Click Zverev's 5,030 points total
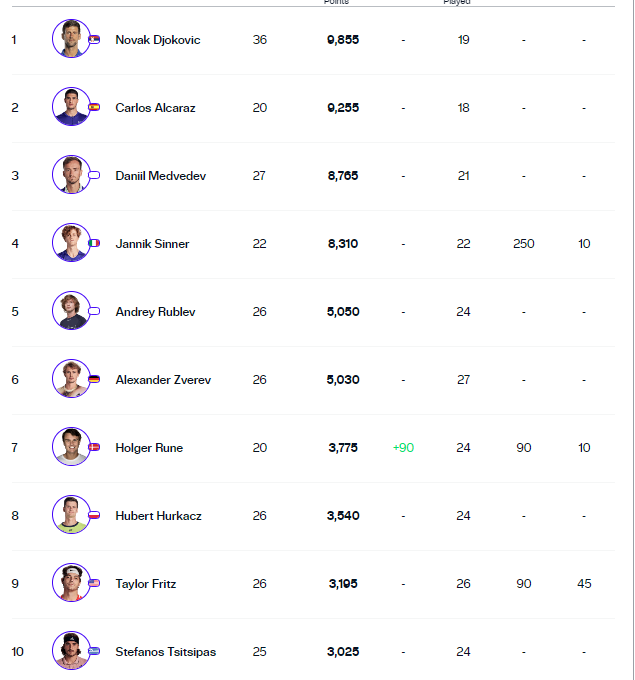 point(343,380)
